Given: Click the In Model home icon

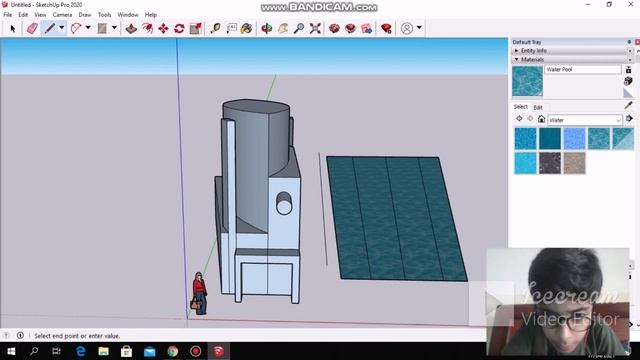Looking at the screenshot, I should pyautogui.click(x=541, y=119).
